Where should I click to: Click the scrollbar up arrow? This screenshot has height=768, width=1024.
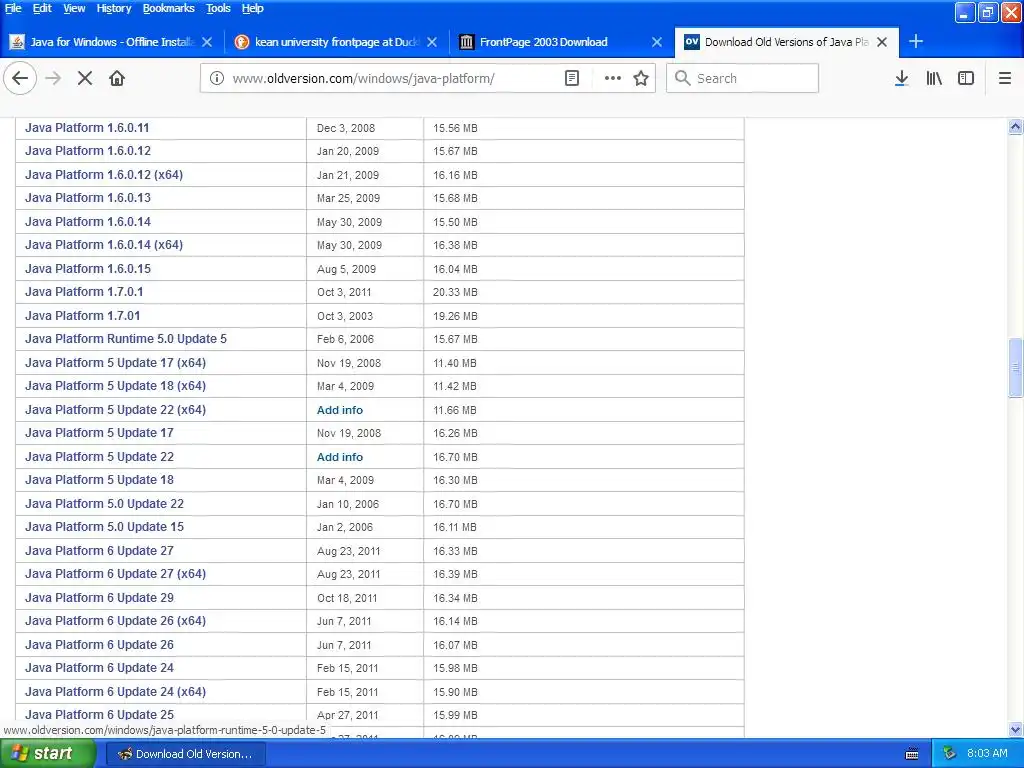(x=1015, y=127)
